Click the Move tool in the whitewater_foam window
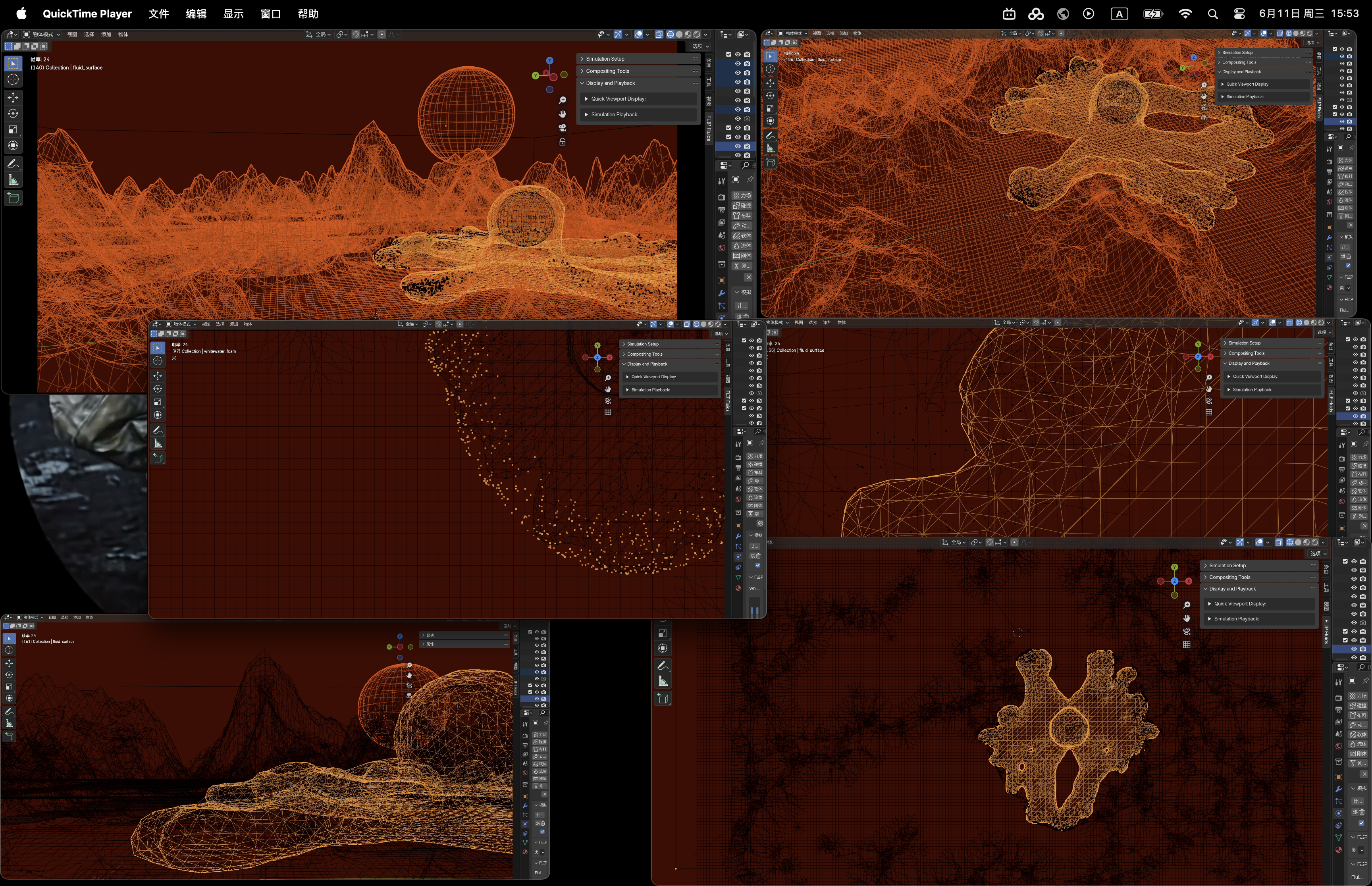The height and width of the screenshot is (886, 1372). tap(158, 376)
